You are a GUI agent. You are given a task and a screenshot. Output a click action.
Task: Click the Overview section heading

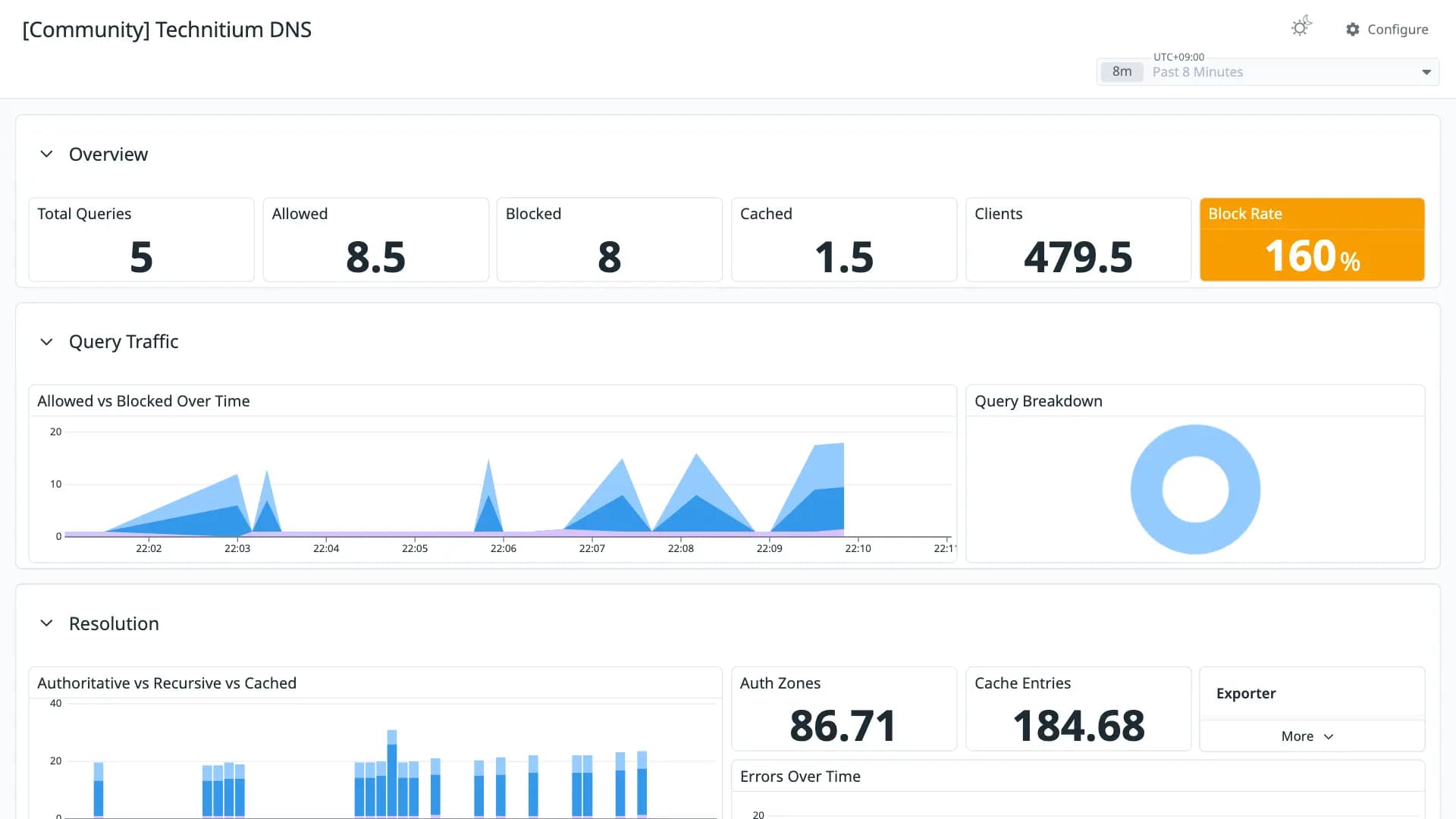108,154
